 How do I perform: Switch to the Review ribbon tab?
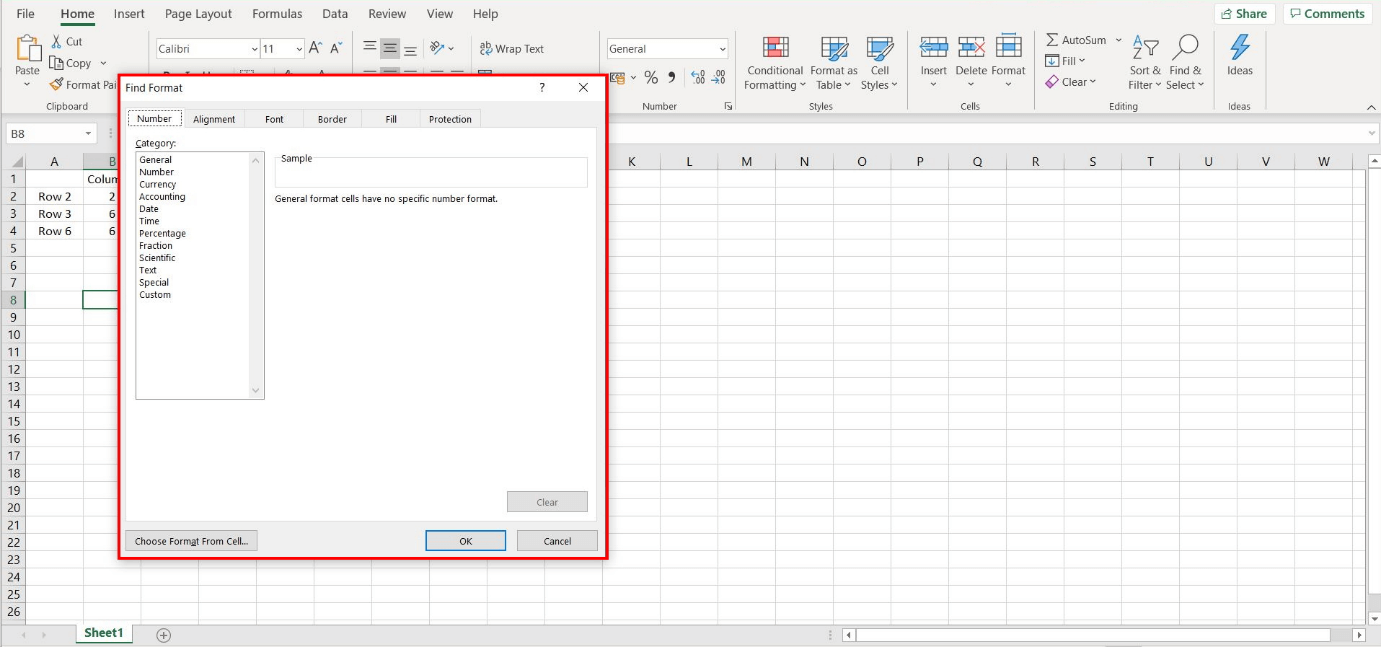[x=387, y=14]
